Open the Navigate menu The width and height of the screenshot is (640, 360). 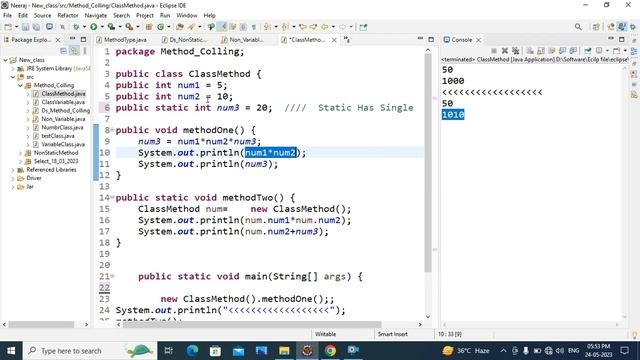tap(96, 16)
